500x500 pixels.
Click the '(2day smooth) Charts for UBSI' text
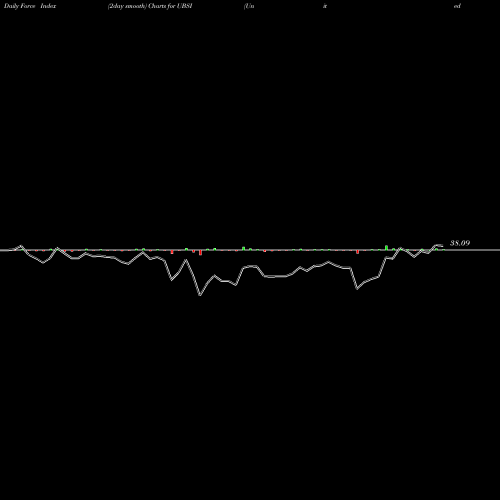150,6
